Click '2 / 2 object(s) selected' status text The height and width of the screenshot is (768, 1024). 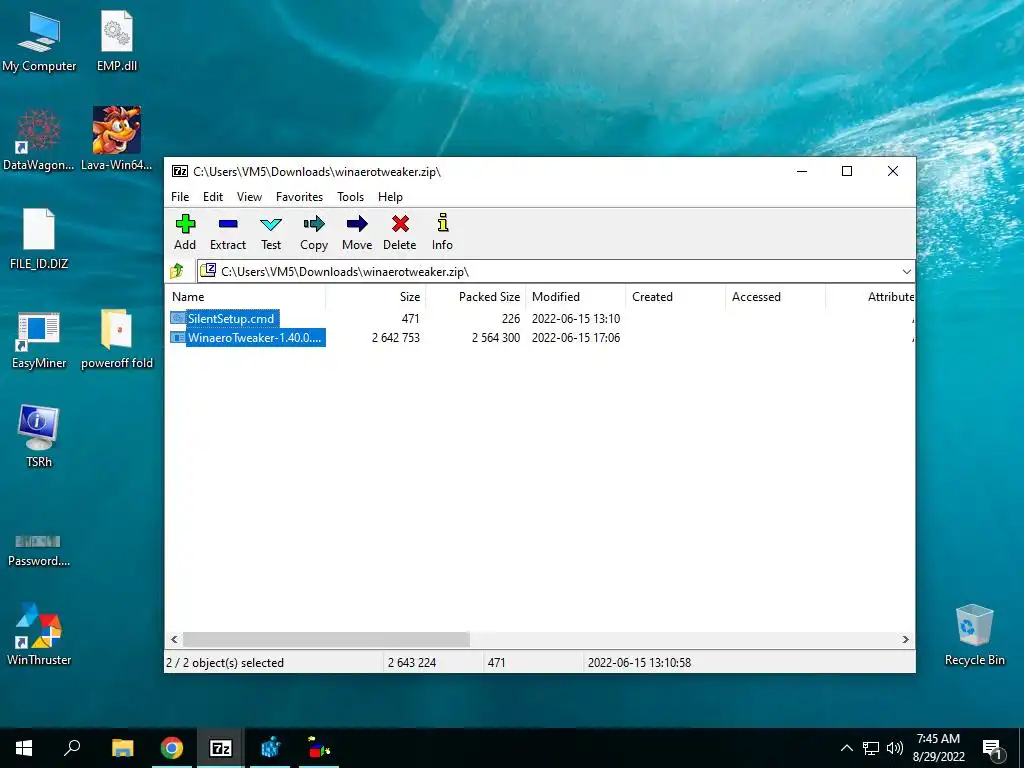[x=225, y=662]
